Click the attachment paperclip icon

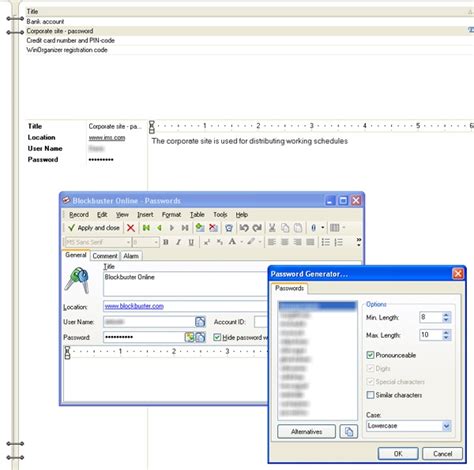tap(313, 228)
